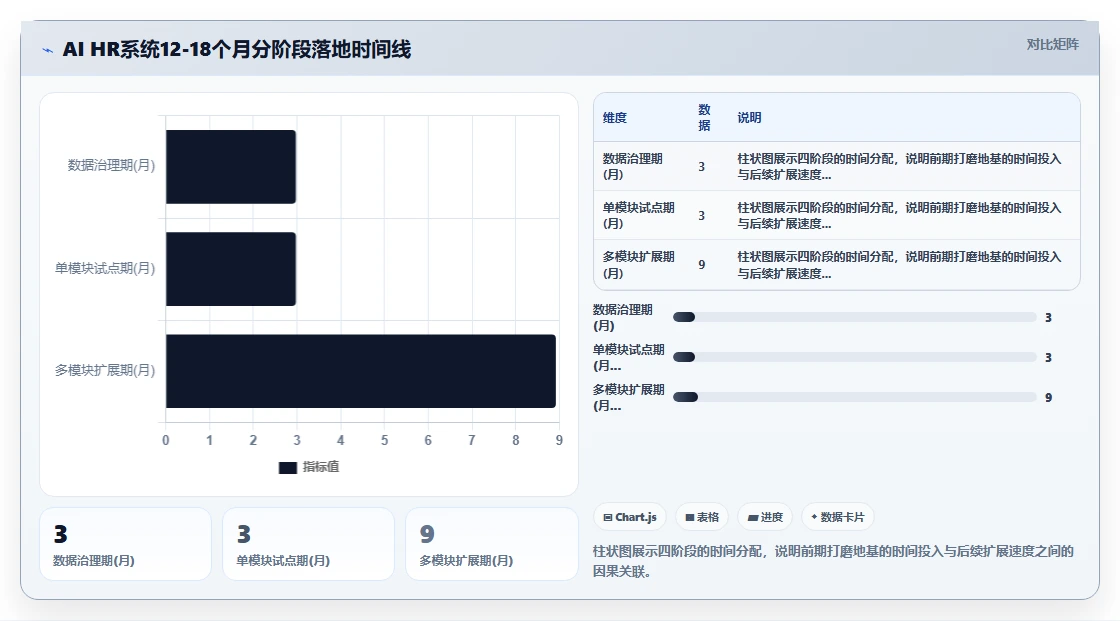
Task: Click the chart y-axis label 数据治理期(月)
Action: [x=111, y=165]
